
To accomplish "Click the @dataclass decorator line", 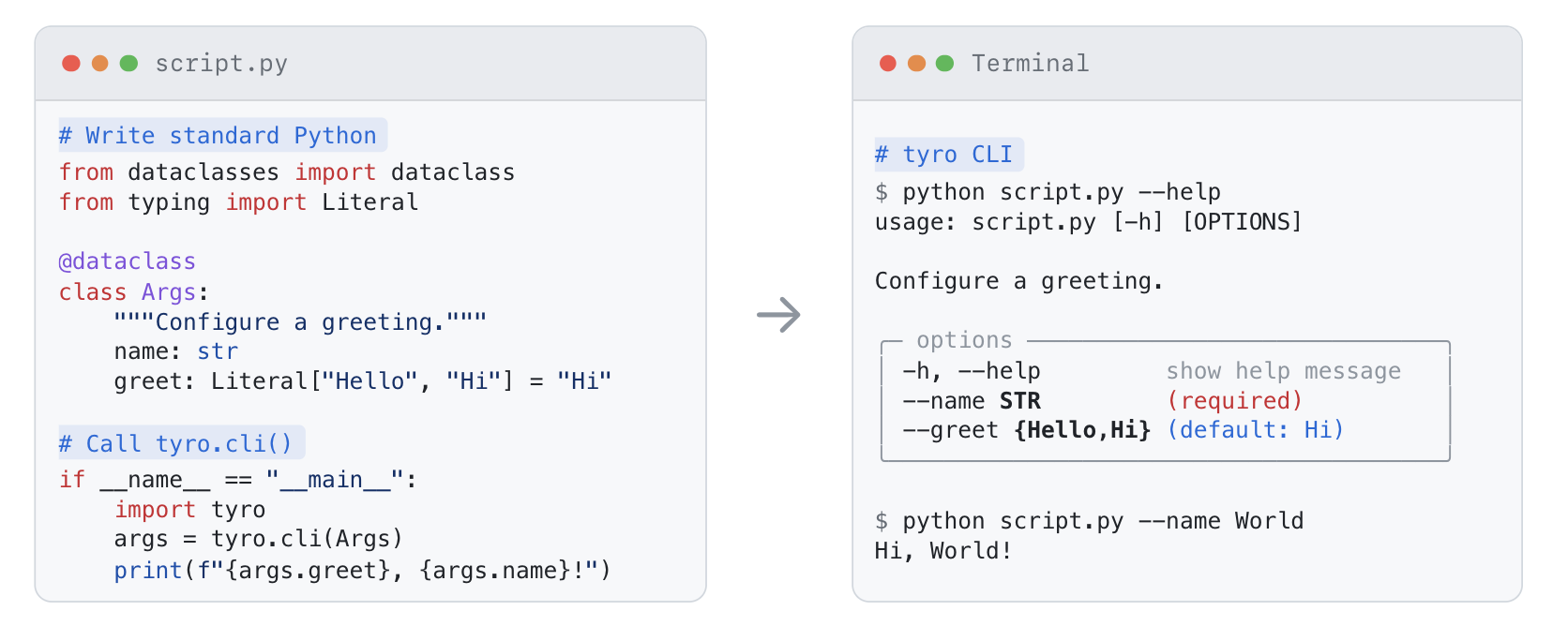I will 128,261.
